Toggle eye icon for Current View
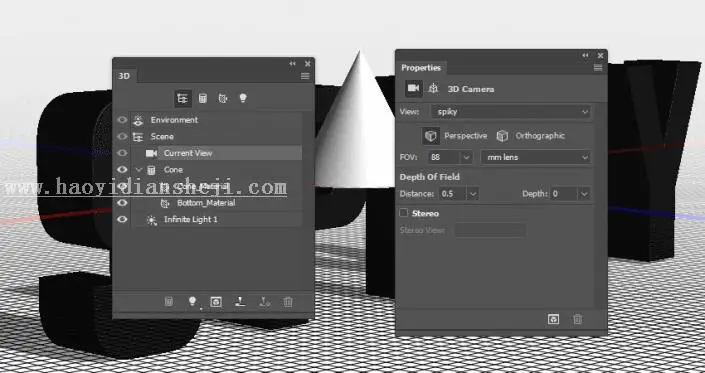 coord(122,153)
